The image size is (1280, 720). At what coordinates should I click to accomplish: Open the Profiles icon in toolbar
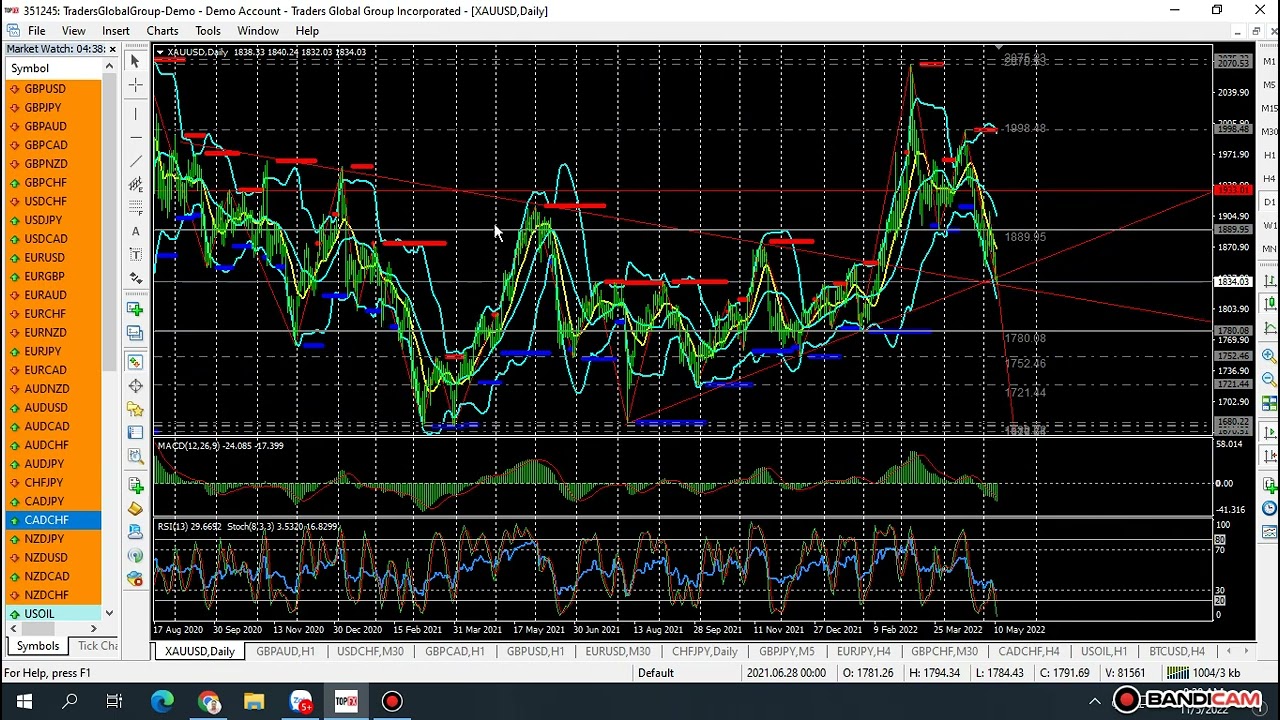[x=135, y=333]
